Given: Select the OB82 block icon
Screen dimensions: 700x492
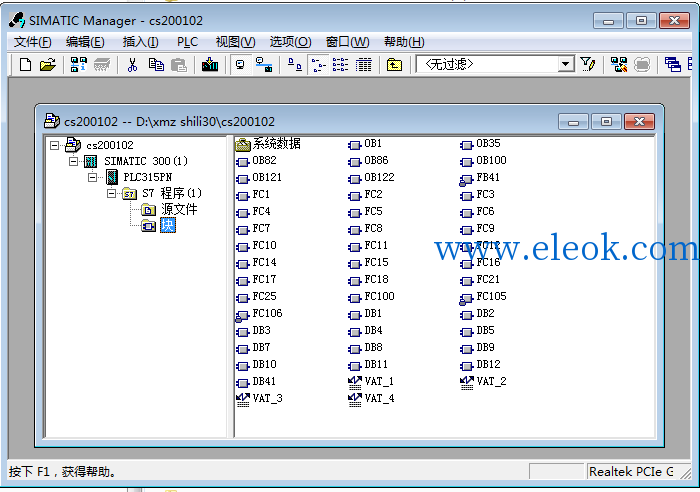Looking at the screenshot, I should click(242, 162).
